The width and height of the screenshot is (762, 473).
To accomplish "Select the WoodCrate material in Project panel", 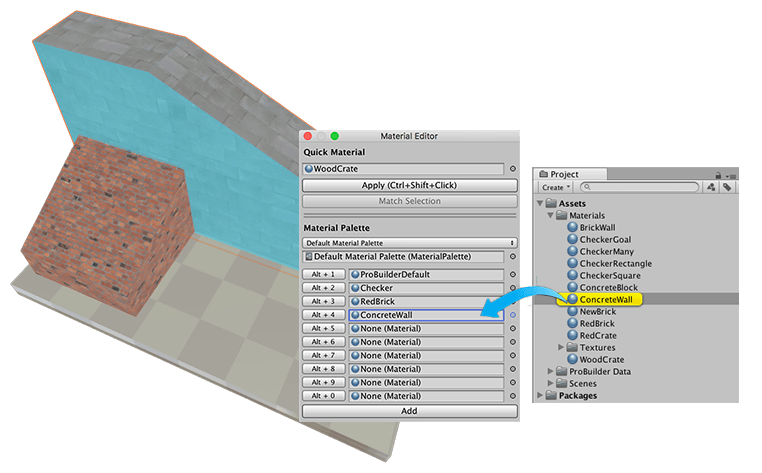I will [596, 359].
